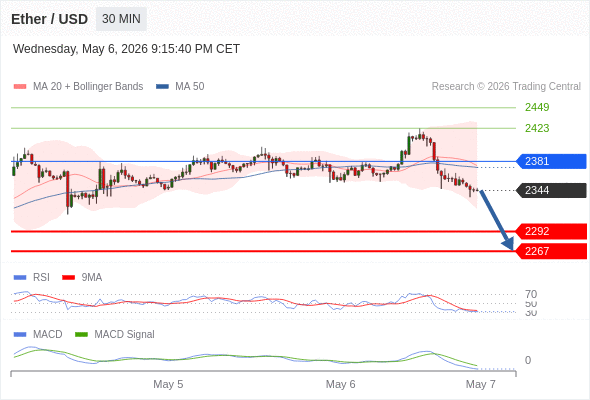Click the MACD blue legend swatch
The image size is (590, 400).
point(20,335)
